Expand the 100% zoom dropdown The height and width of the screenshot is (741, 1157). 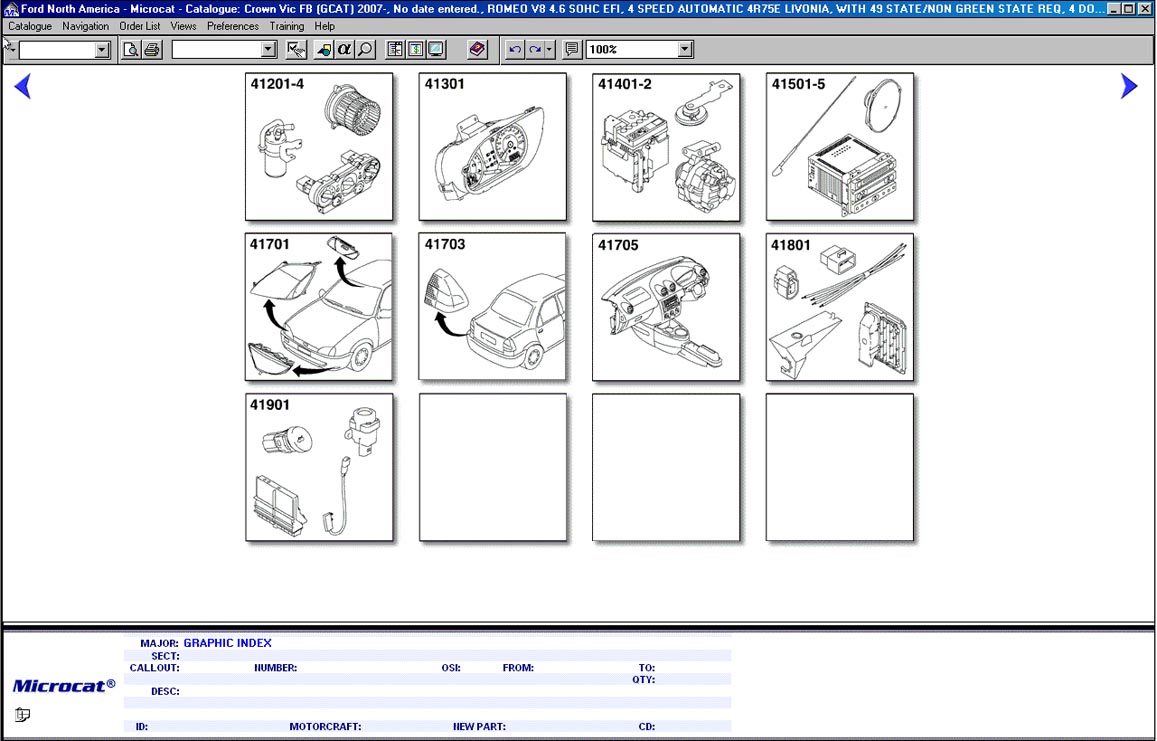point(685,50)
